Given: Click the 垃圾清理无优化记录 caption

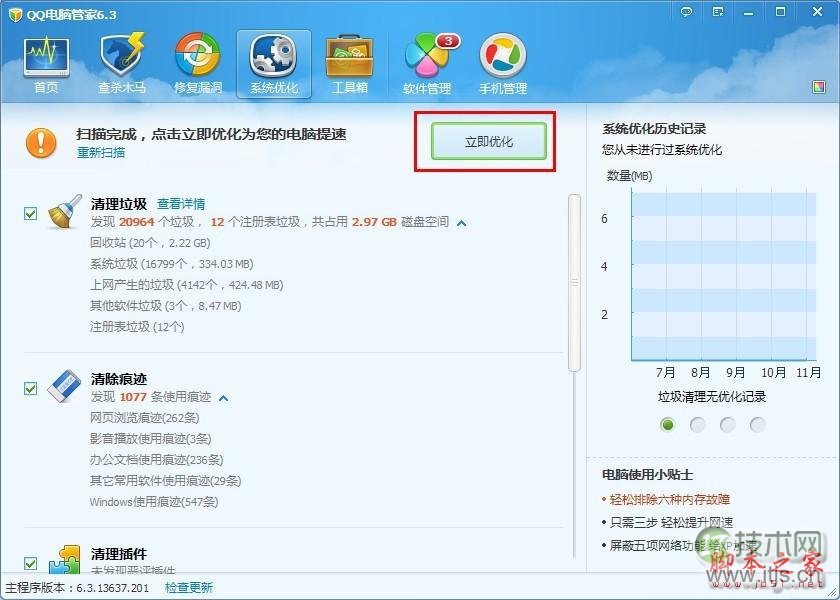Looking at the screenshot, I should tap(712, 396).
